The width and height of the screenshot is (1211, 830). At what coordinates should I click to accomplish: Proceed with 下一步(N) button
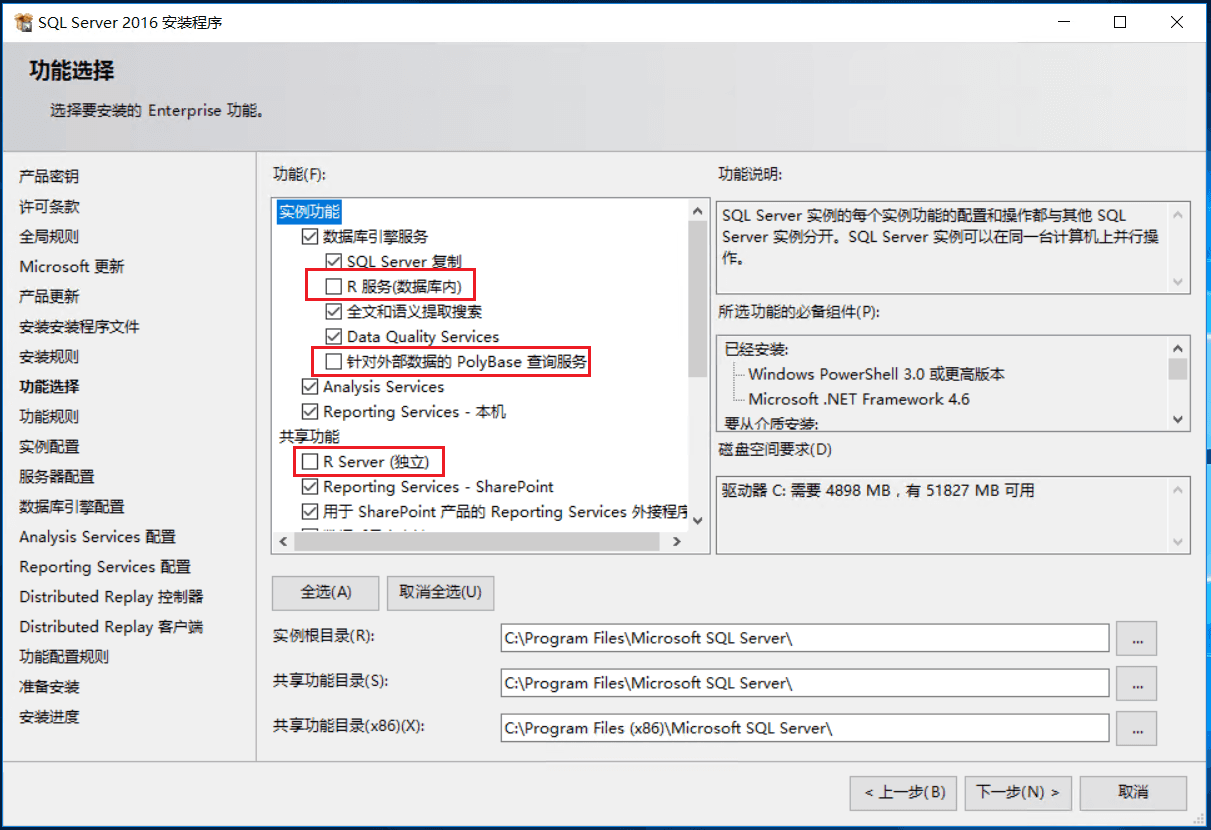click(1018, 793)
